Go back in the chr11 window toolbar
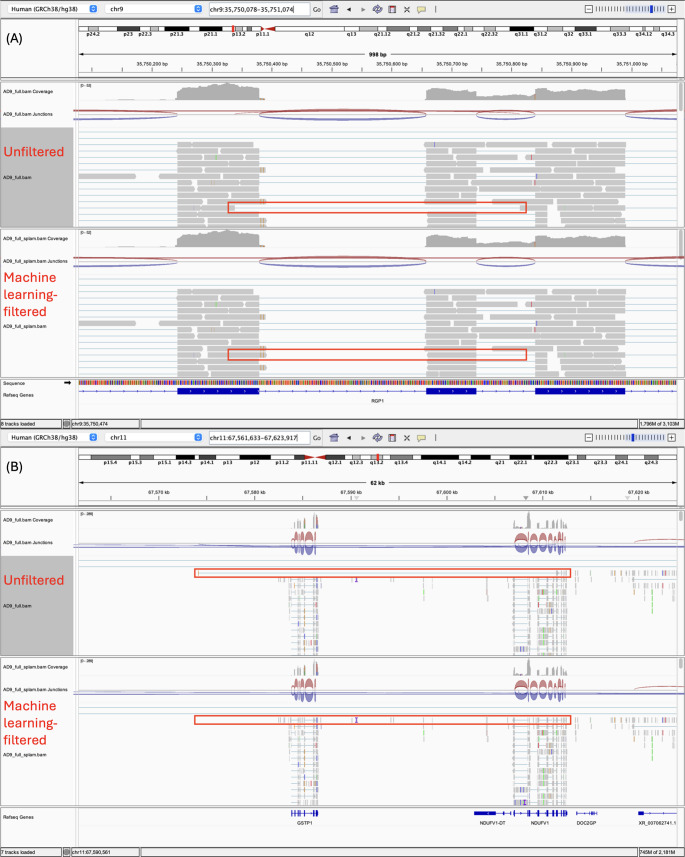 coord(349,438)
